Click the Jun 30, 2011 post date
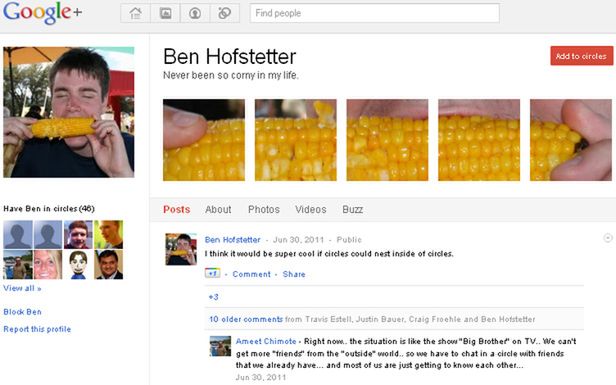This screenshot has width=616, height=385. (299, 240)
